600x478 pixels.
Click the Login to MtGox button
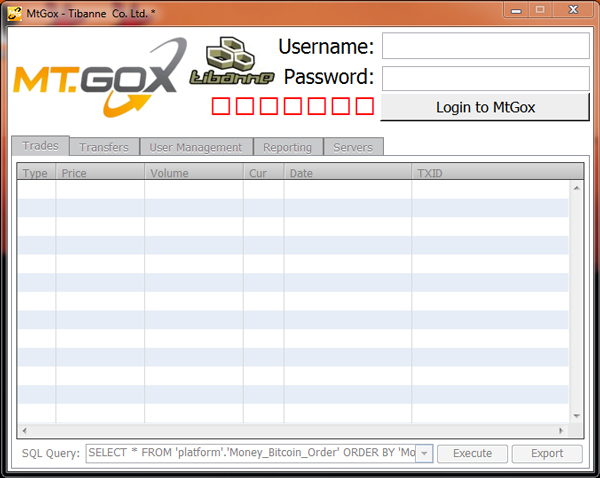[485, 107]
